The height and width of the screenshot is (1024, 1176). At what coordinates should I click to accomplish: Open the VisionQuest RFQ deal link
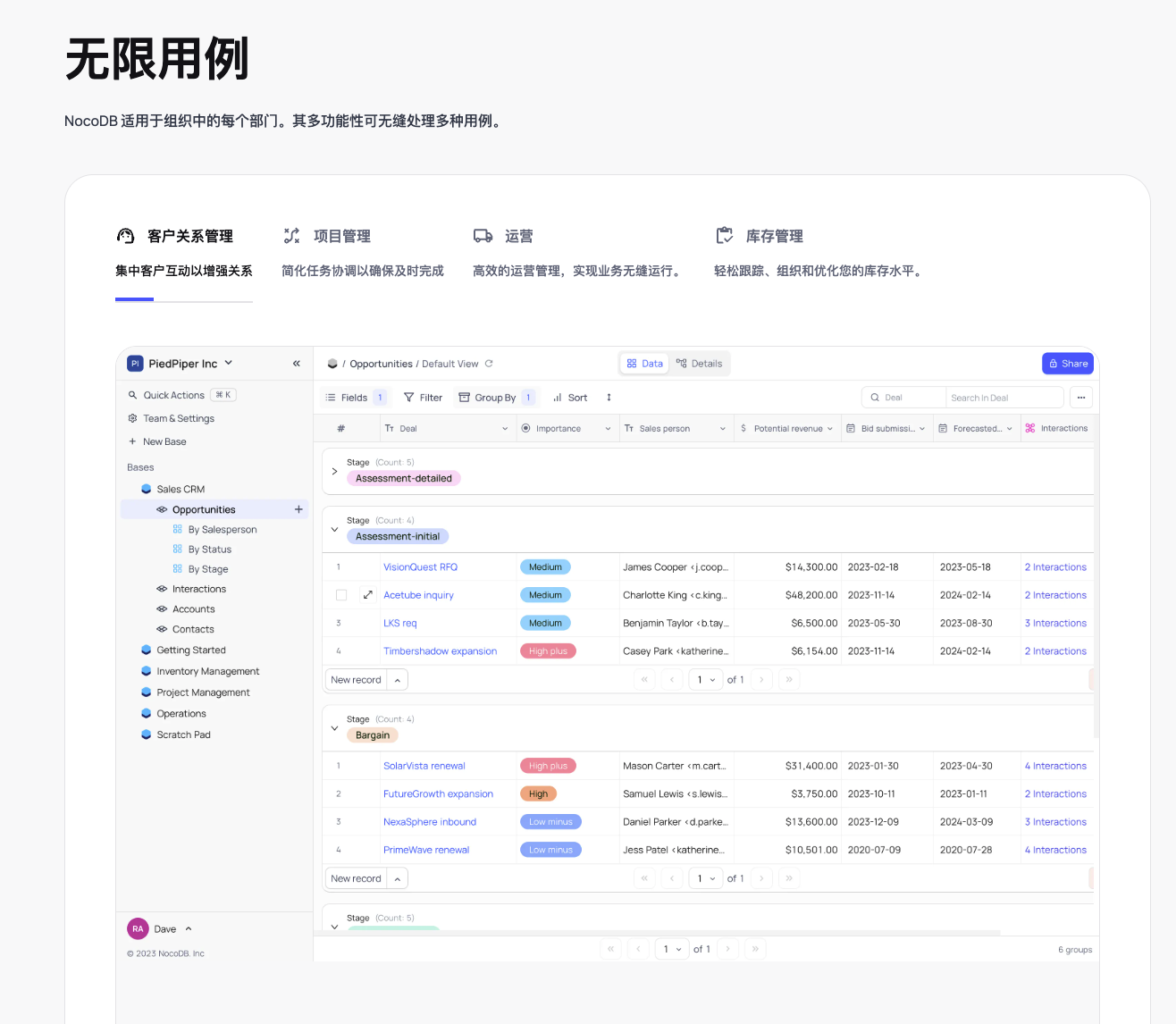(420, 567)
